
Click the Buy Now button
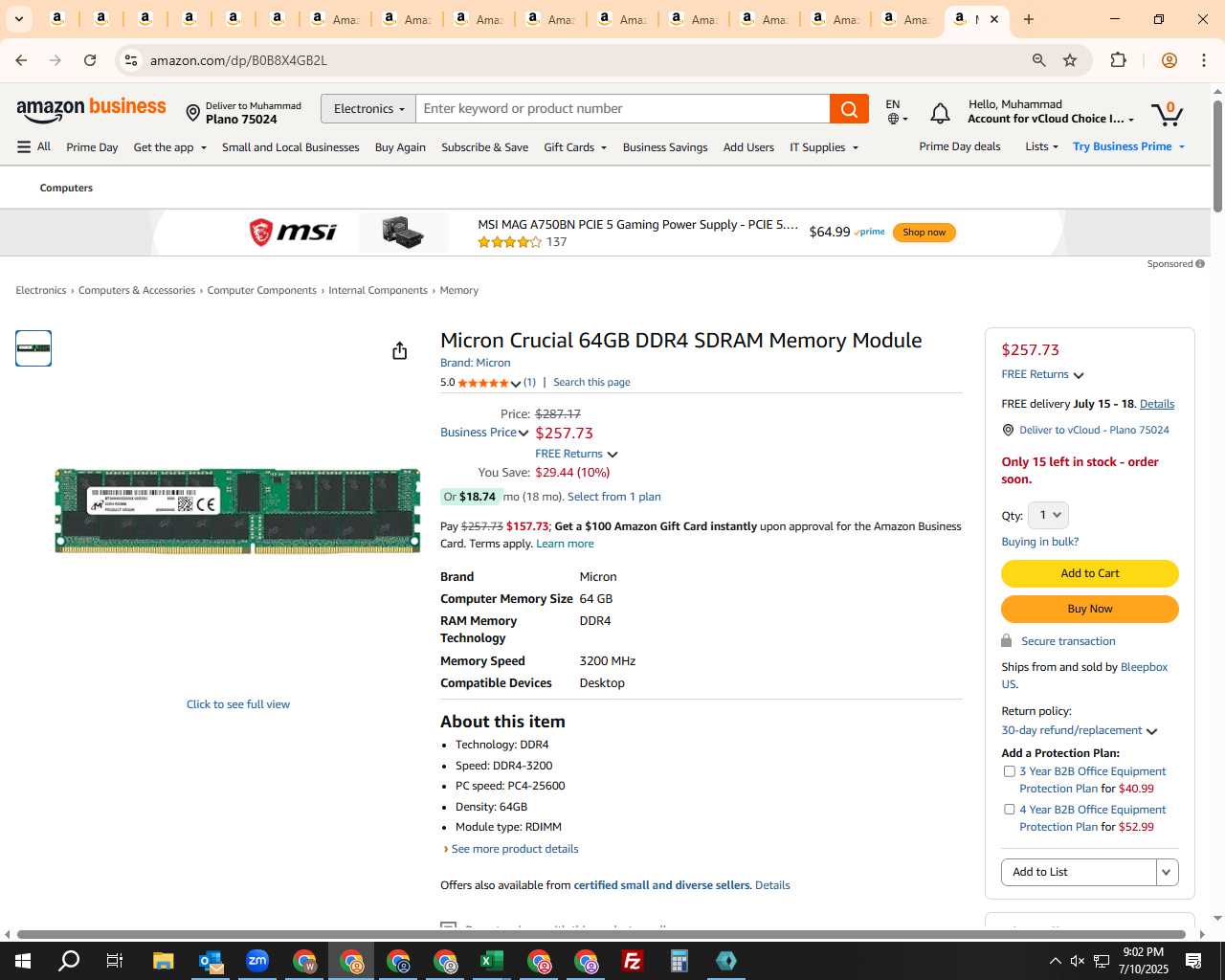coord(1090,609)
